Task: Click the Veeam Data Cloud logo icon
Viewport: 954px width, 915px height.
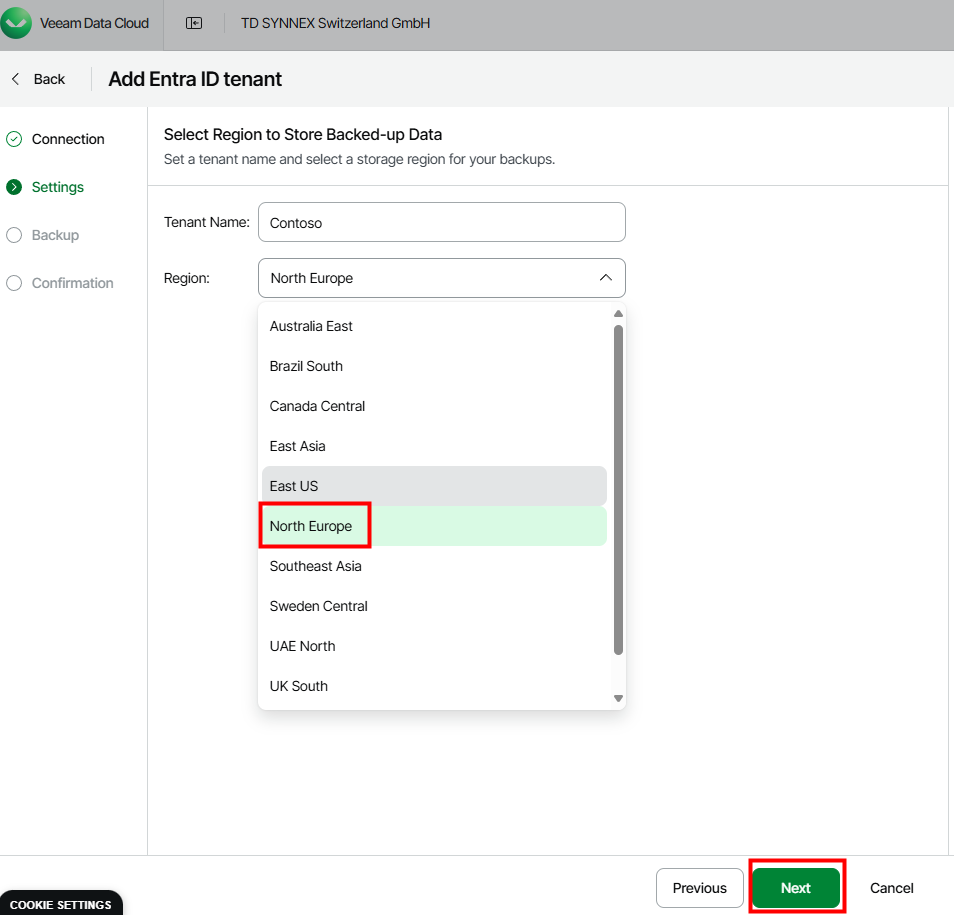Action: (17, 23)
